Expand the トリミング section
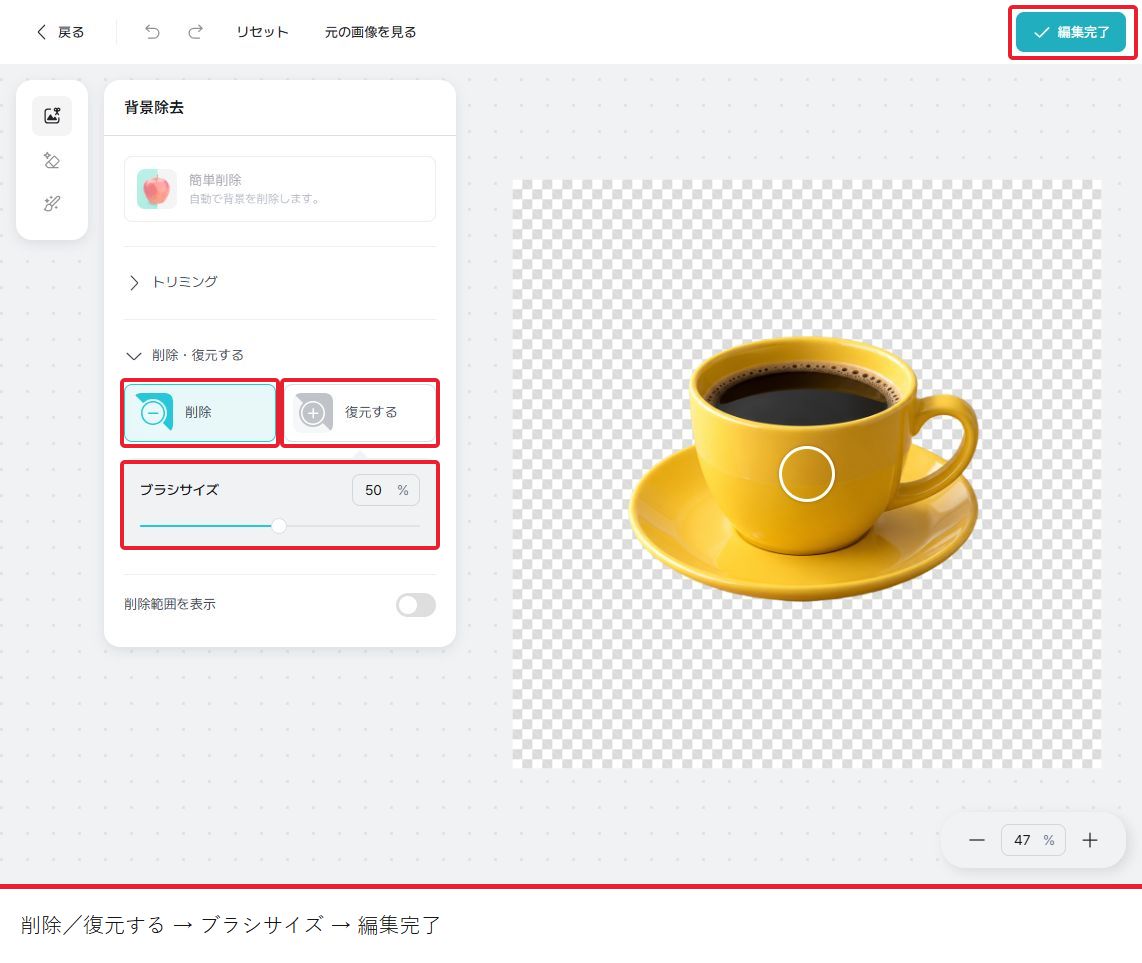Image resolution: width=1142 pixels, height=963 pixels. tap(173, 282)
